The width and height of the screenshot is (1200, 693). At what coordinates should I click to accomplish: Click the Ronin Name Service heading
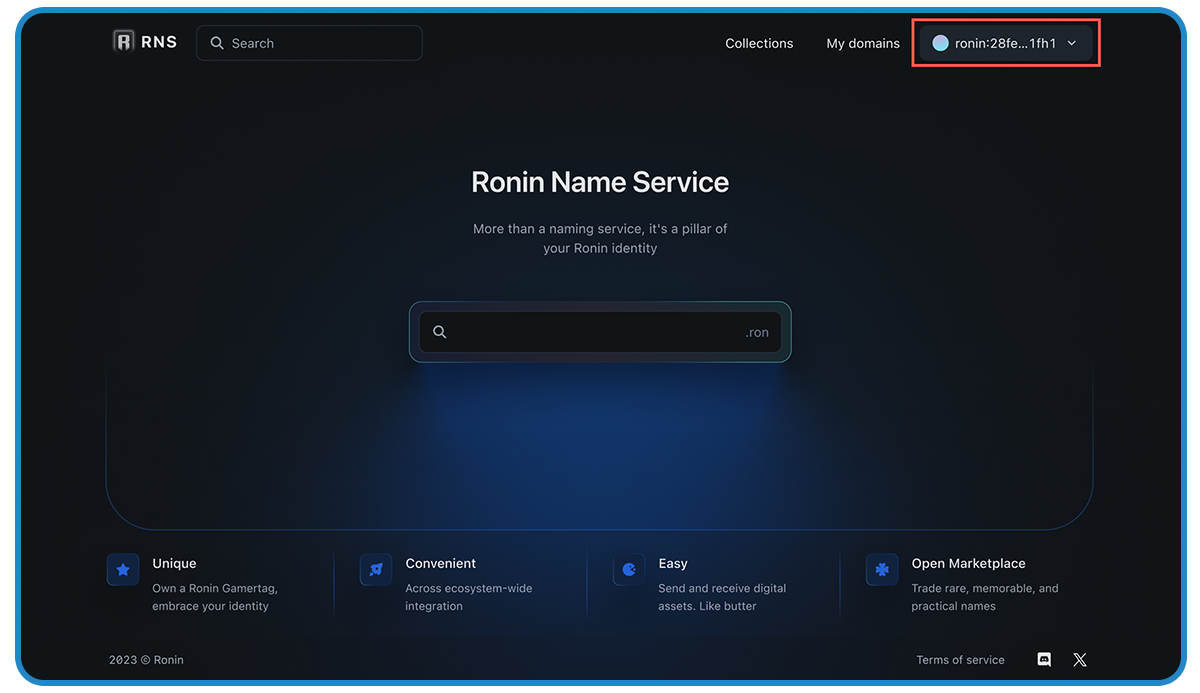(600, 182)
